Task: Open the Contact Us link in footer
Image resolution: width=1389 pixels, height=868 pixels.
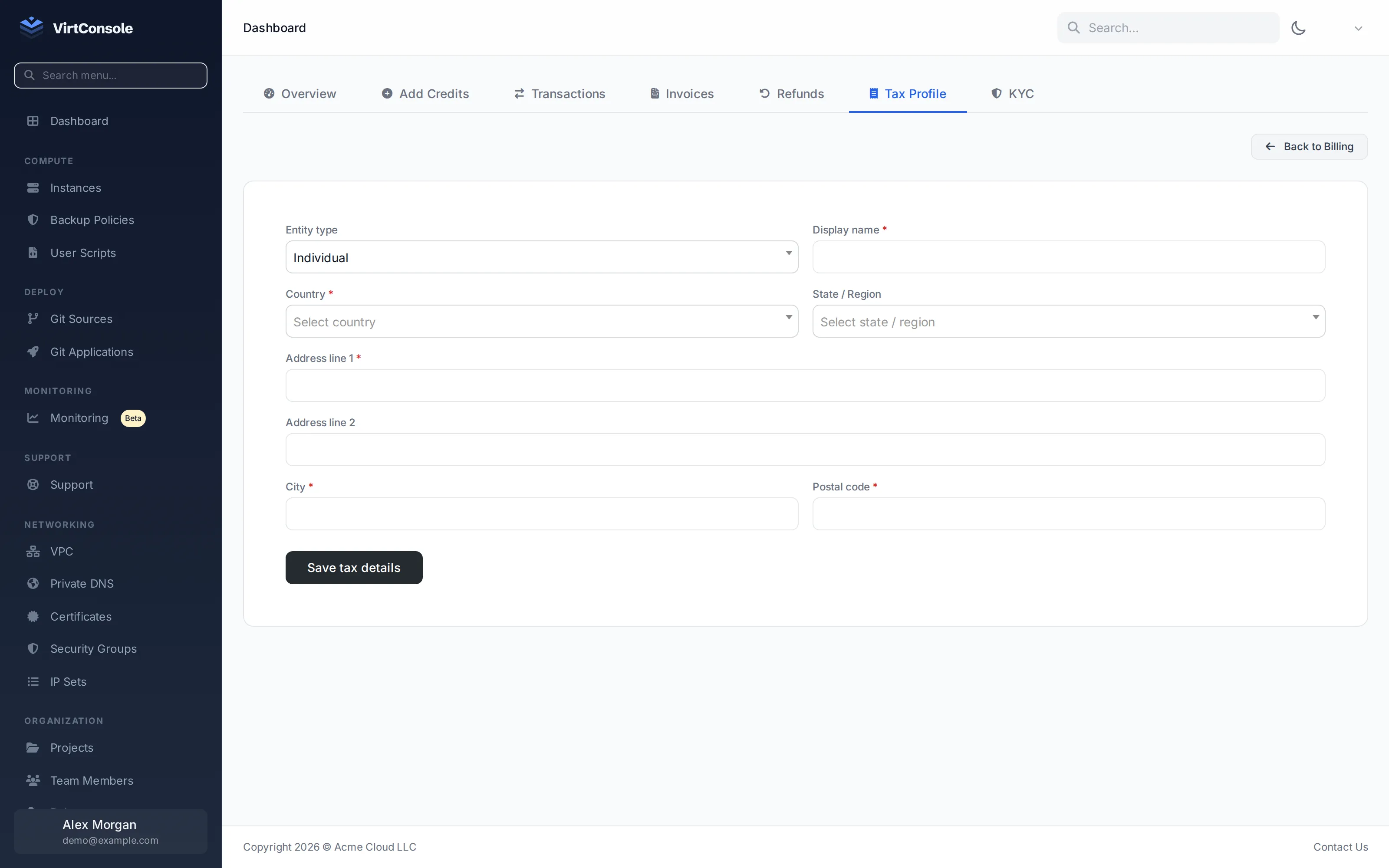Action: pyautogui.click(x=1340, y=847)
